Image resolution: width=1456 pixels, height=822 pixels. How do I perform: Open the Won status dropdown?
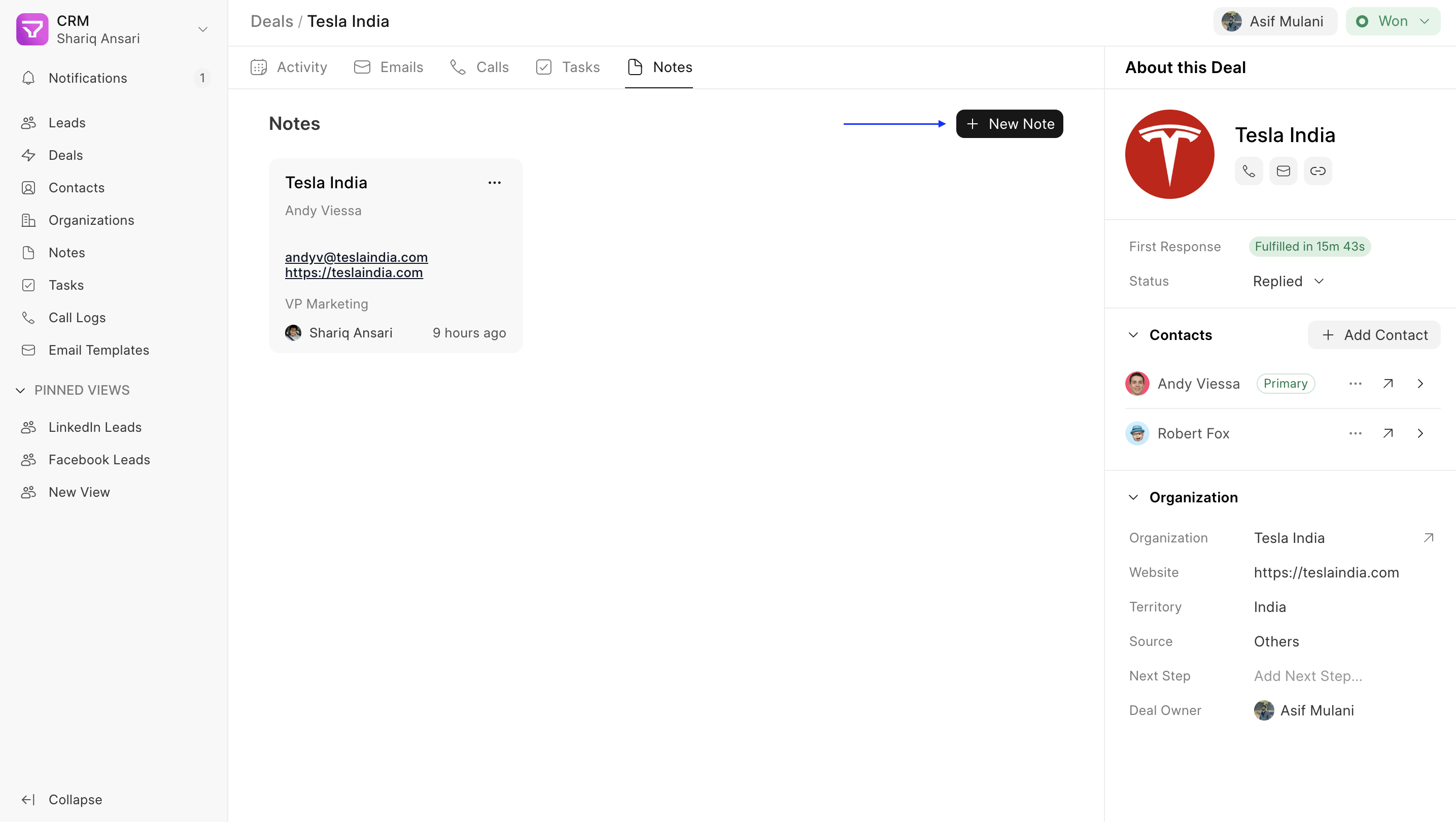point(1393,21)
